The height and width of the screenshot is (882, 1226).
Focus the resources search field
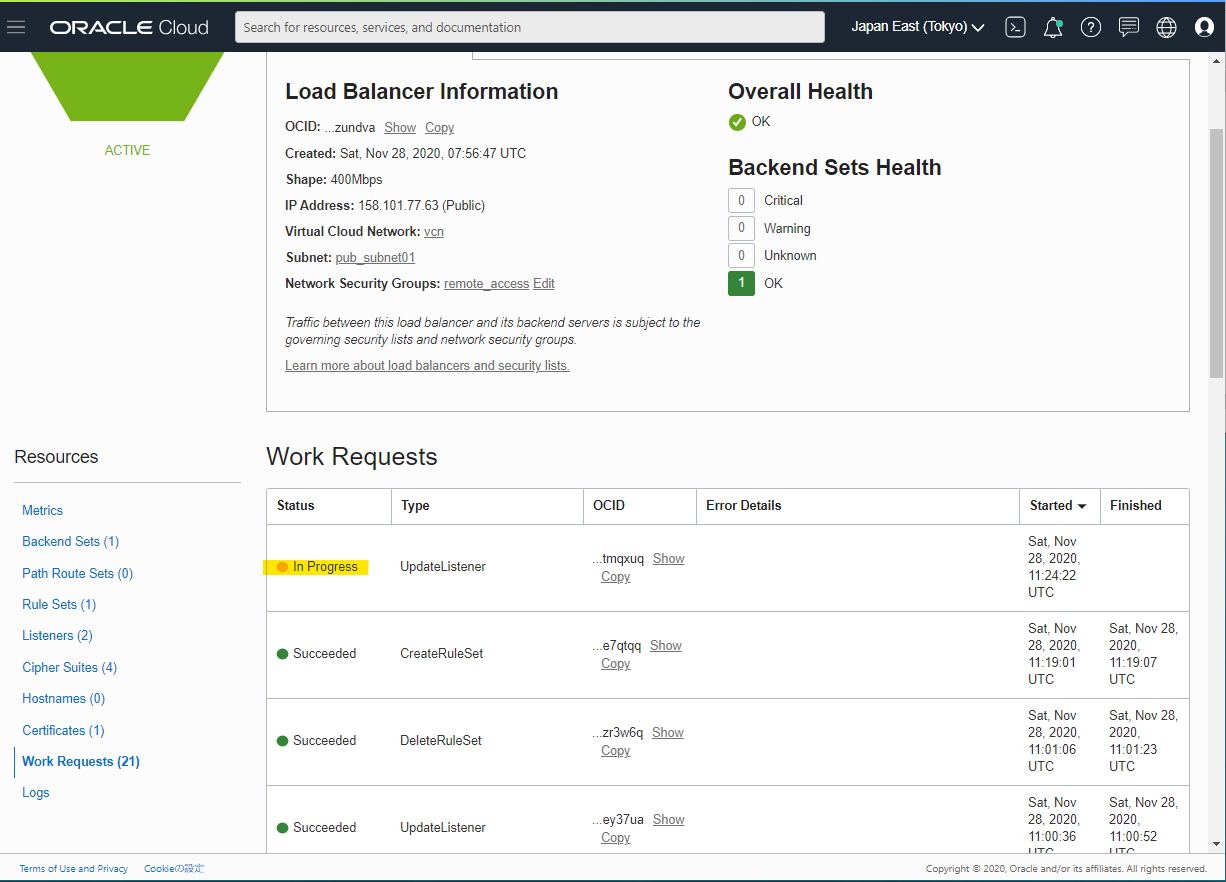click(530, 27)
